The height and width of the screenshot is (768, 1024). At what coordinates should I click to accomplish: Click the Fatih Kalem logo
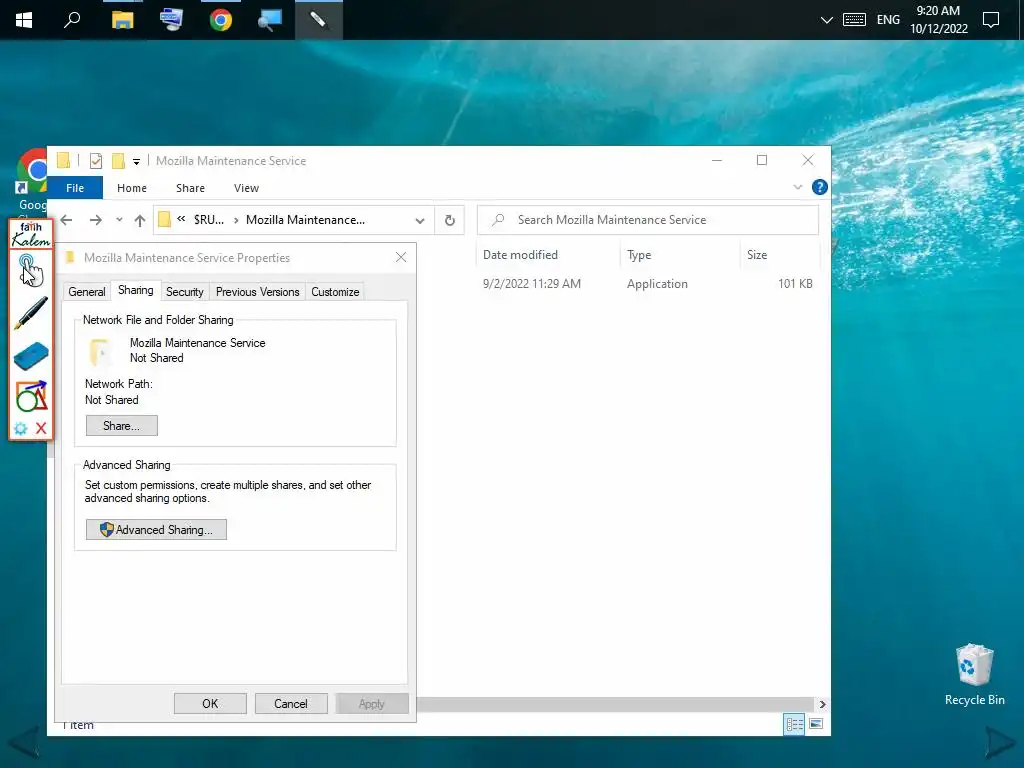coord(31,234)
